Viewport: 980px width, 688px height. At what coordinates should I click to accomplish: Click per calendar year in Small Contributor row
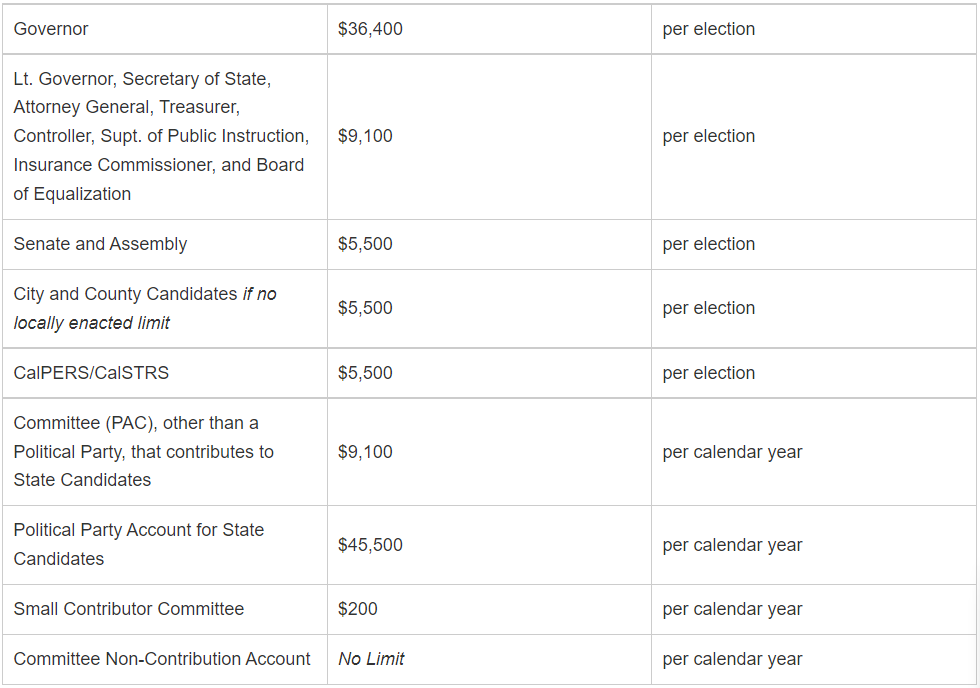click(x=732, y=609)
